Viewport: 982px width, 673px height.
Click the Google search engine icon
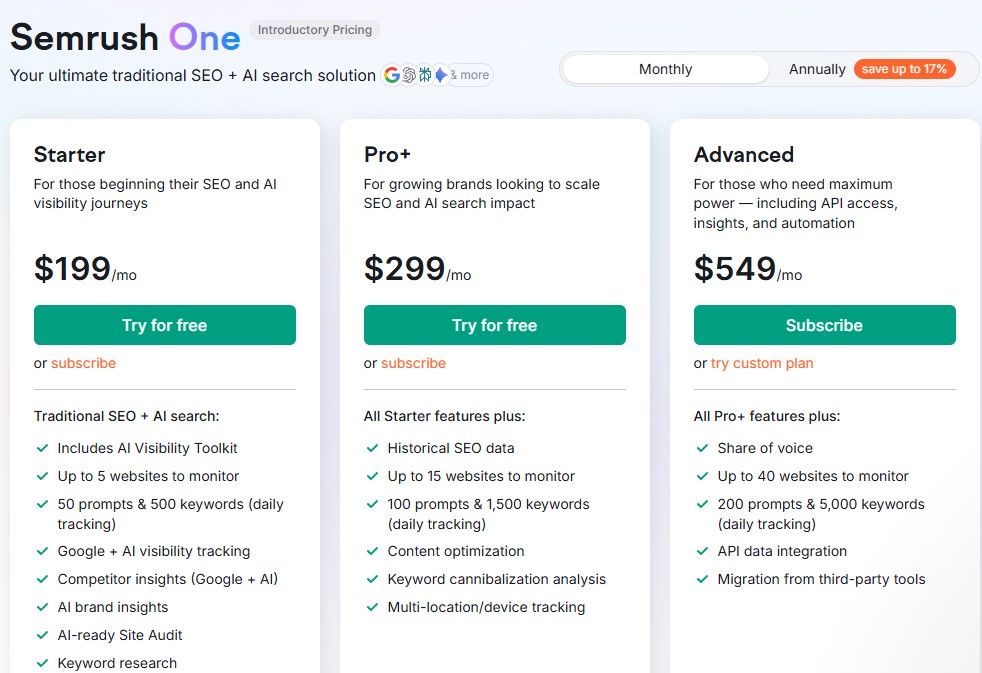(x=392, y=74)
